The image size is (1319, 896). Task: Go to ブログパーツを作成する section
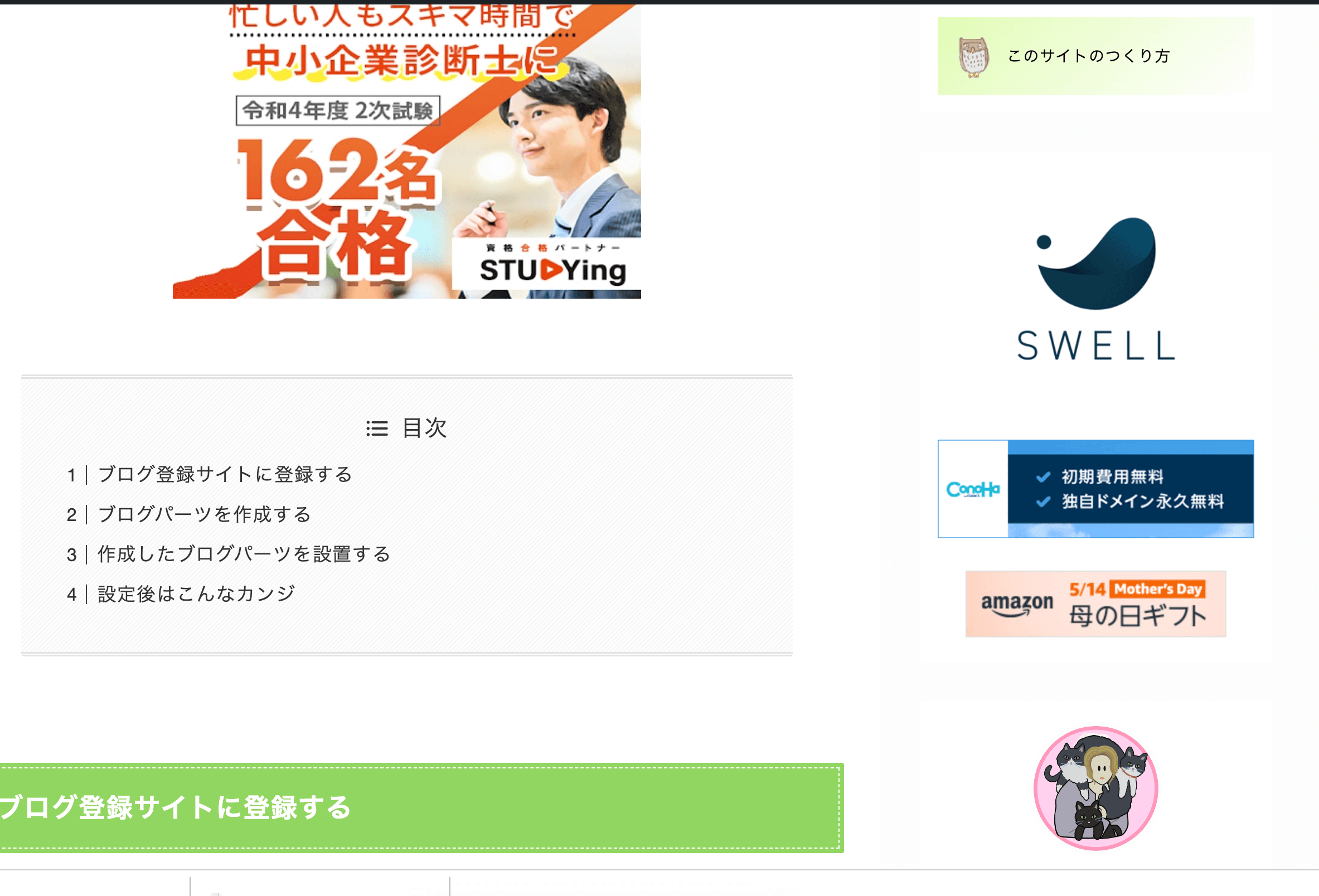coord(205,514)
